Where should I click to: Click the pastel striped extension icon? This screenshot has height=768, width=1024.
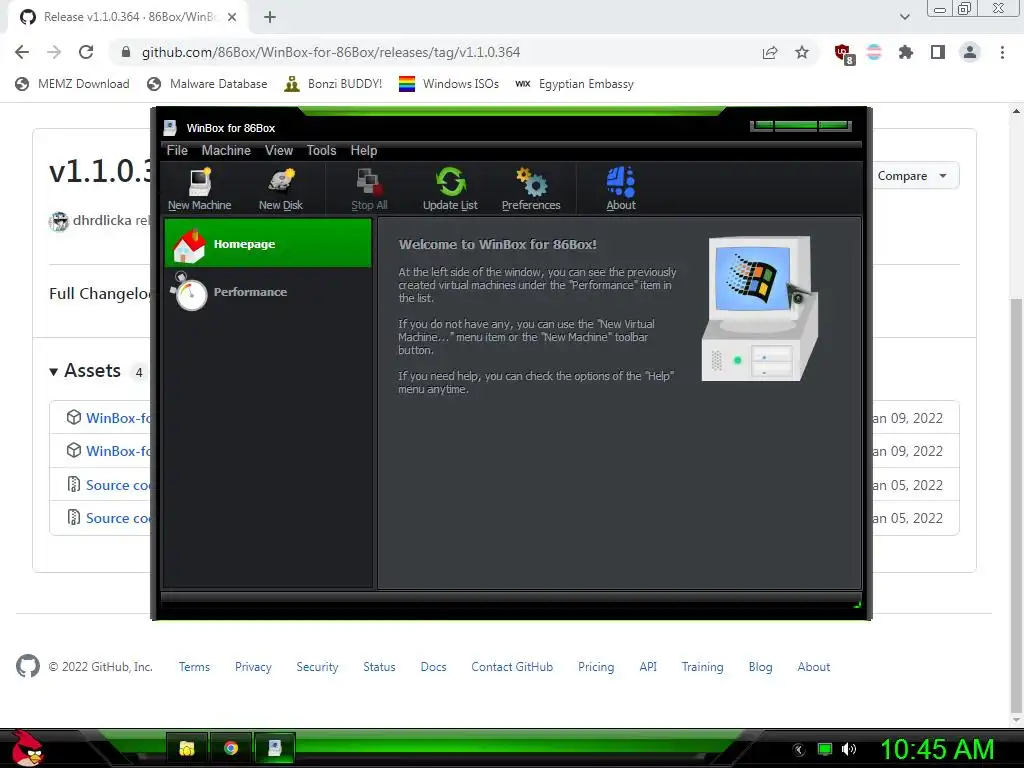tap(874, 52)
